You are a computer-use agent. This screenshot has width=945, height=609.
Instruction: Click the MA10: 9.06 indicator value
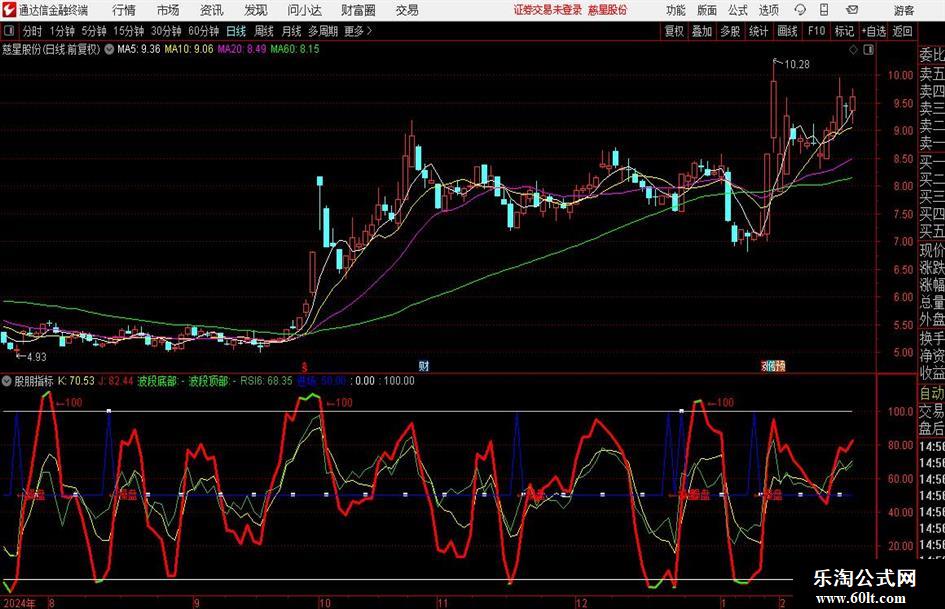(x=189, y=49)
